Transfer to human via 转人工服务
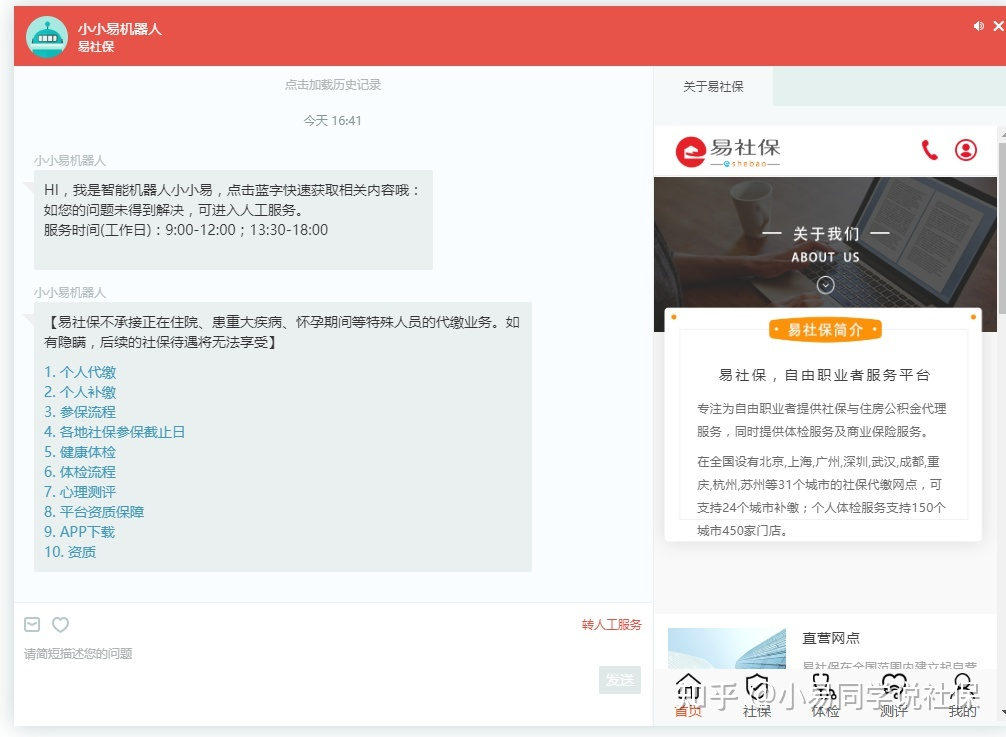The width and height of the screenshot is (1006, 737). tap(611, 624)
